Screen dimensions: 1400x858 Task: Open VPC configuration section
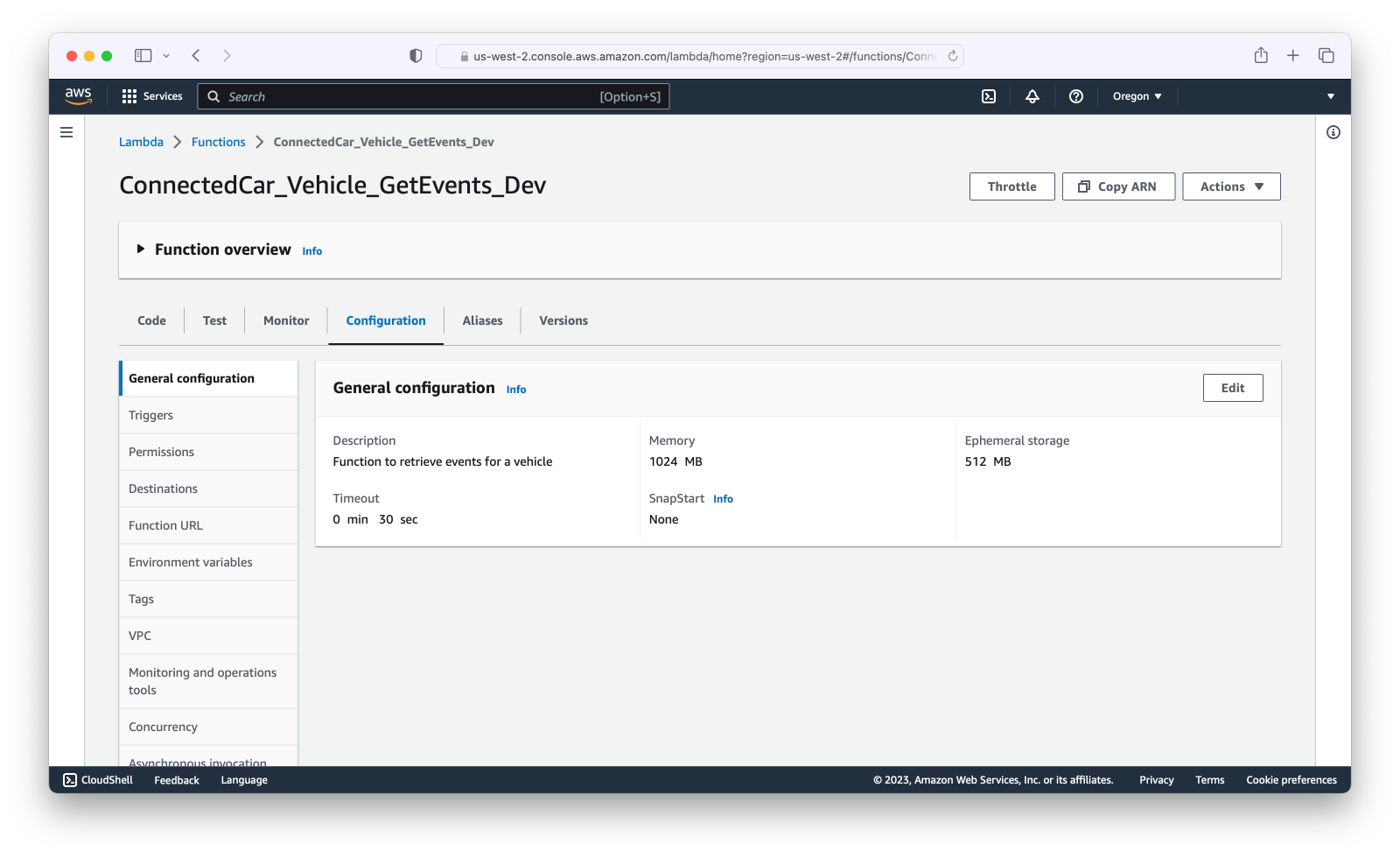tap(208, 636)
